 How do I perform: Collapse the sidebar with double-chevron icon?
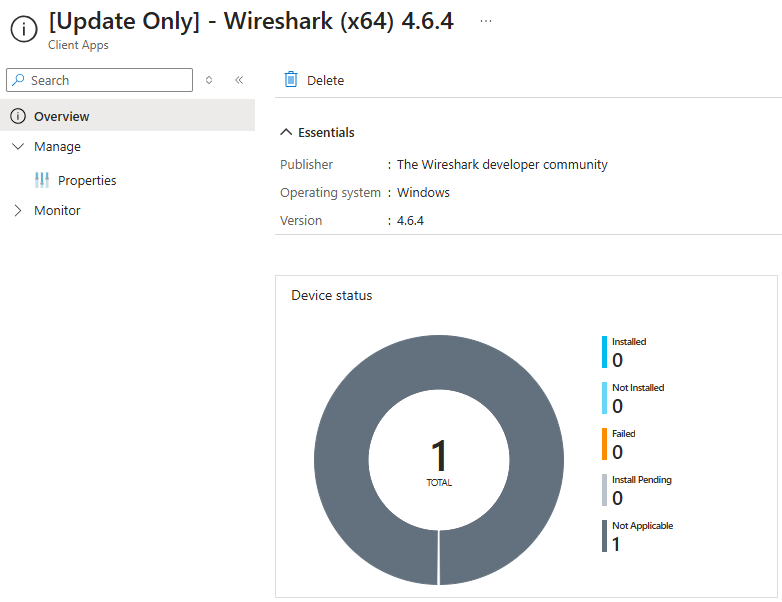(239, 80)
